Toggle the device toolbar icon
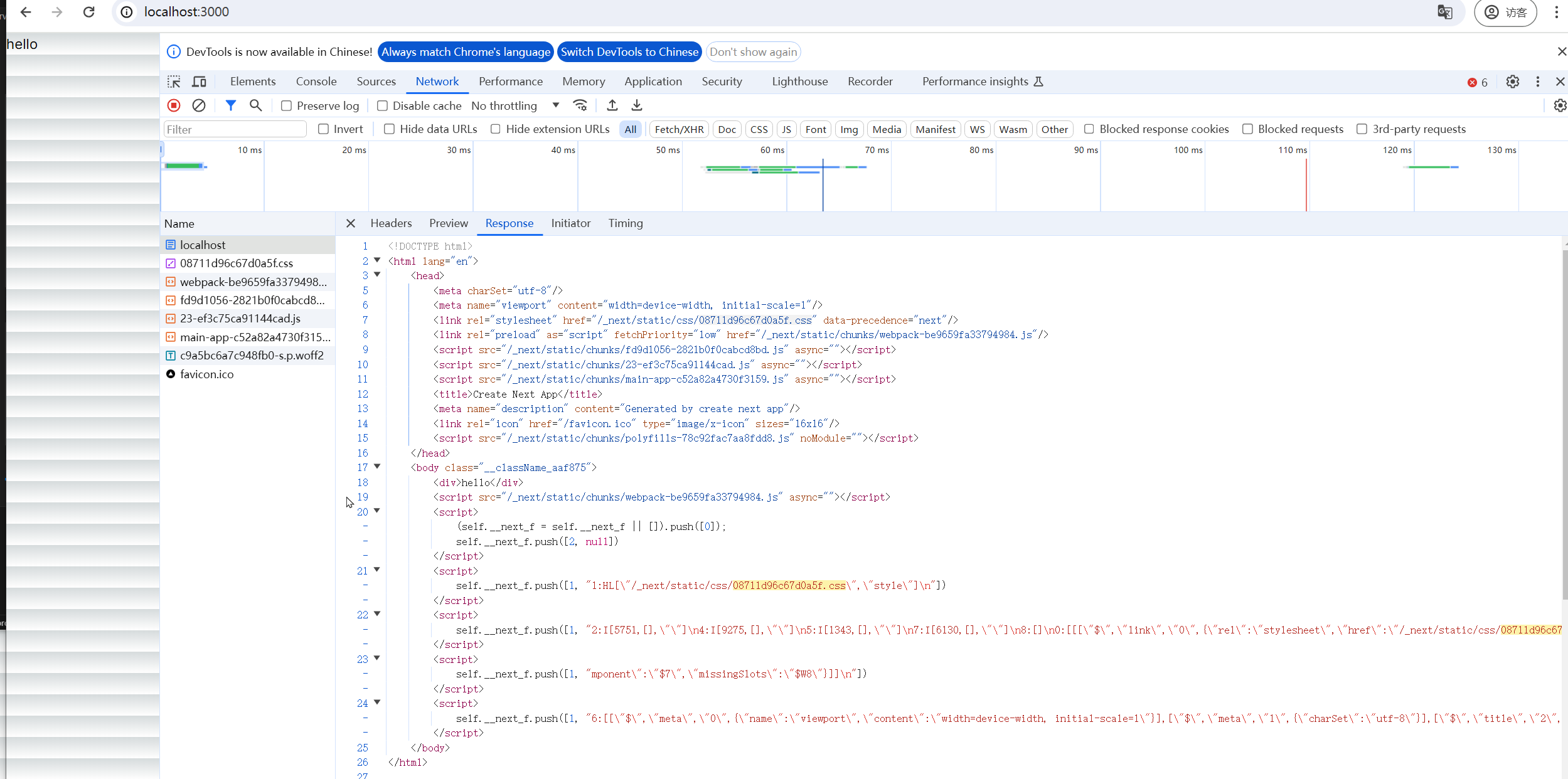The height and width of the screenshot is (779, 1568). [199, 82]
